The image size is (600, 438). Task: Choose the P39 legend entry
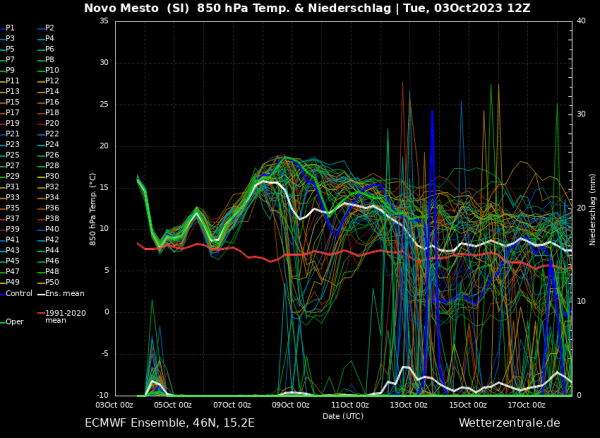point(12,229)
